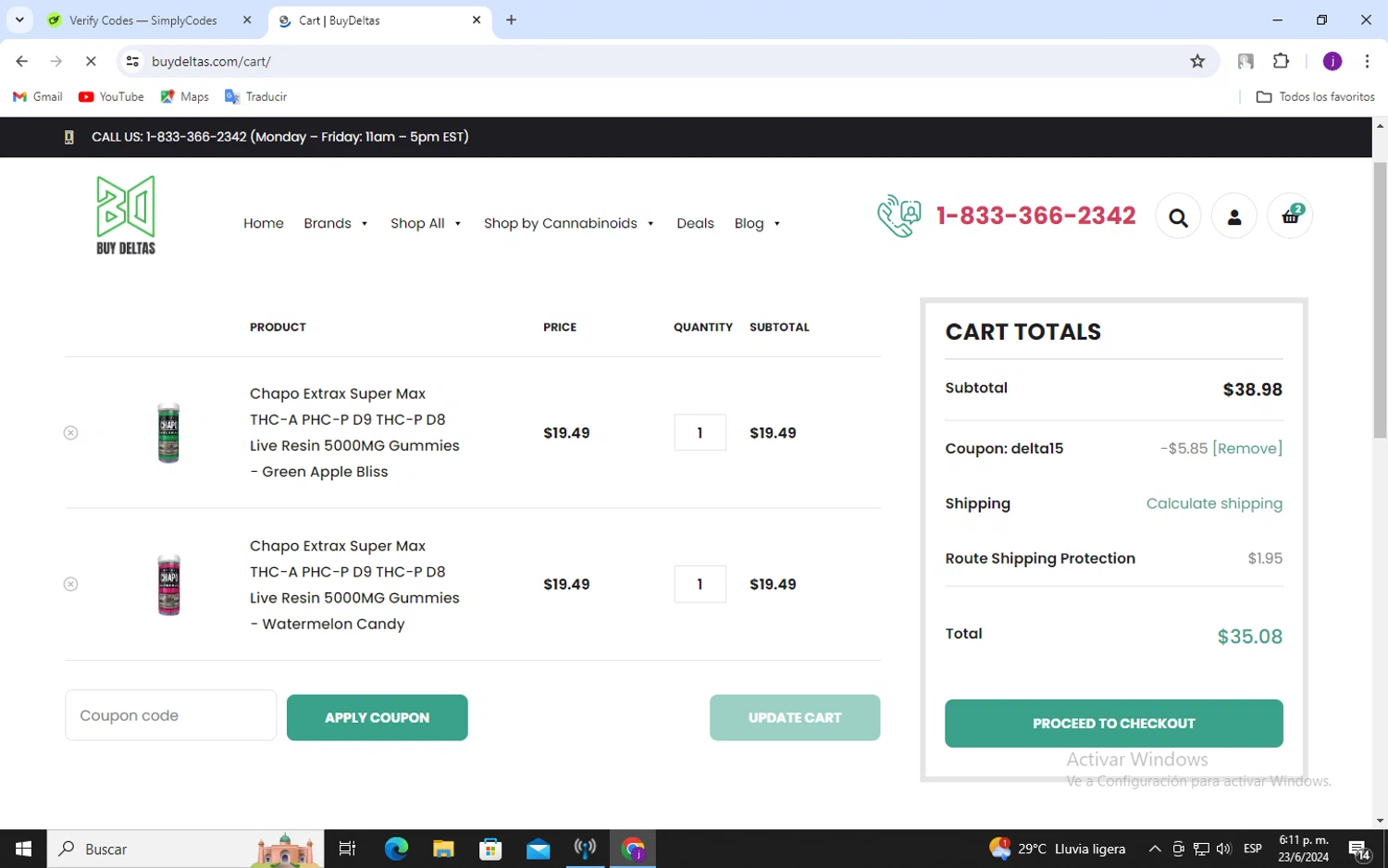Open Watermelon Candy product link
The width and height of the screenshot is (1388, 868).
click(x=354, y=585)
